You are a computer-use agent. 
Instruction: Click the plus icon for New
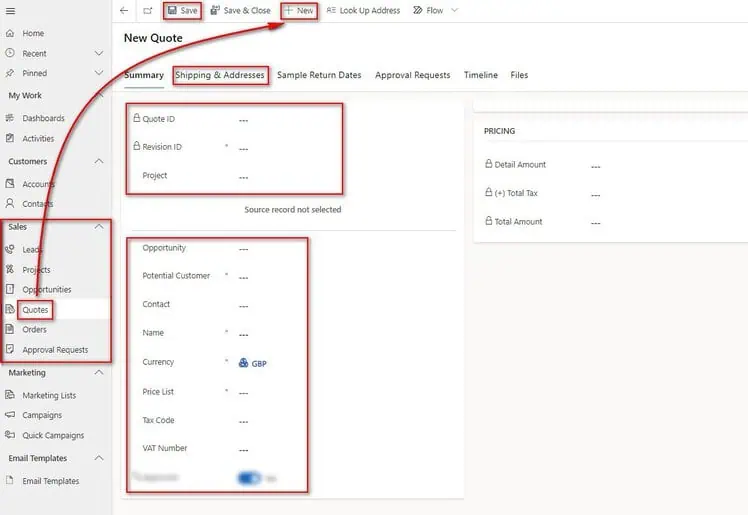pos(288,10)
